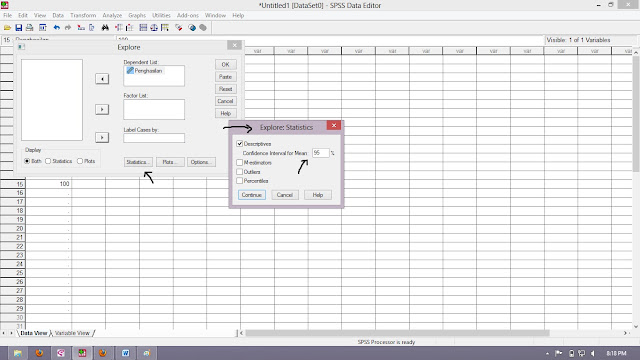The height and width of the screenshot is (360, 640).
Task: Click the Split File toolbar icon
Action: point(143,28)
